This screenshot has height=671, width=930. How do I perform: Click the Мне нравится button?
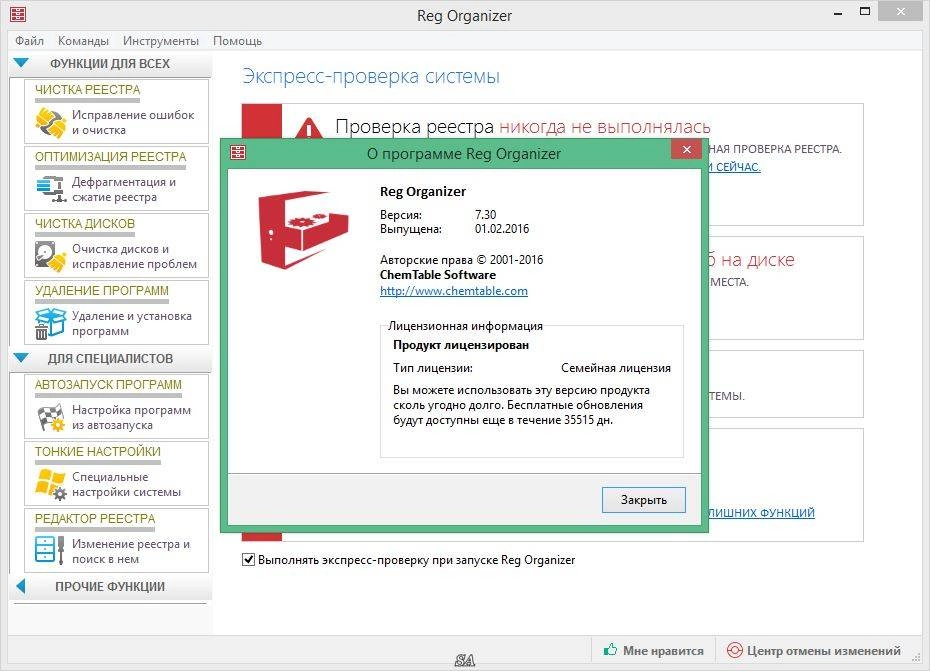(654, 650)
